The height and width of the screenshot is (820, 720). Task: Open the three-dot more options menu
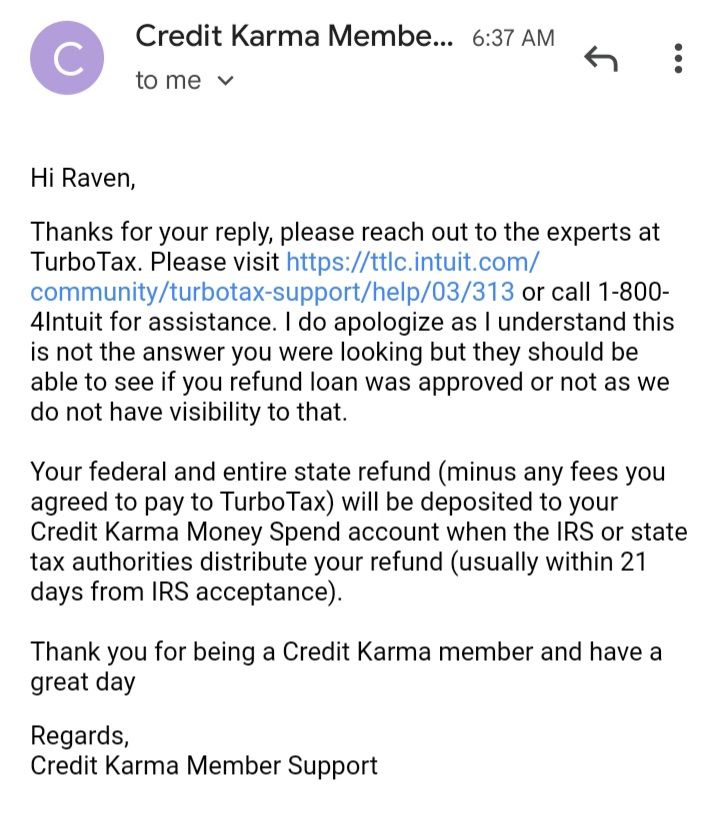(x=678, y=58)
